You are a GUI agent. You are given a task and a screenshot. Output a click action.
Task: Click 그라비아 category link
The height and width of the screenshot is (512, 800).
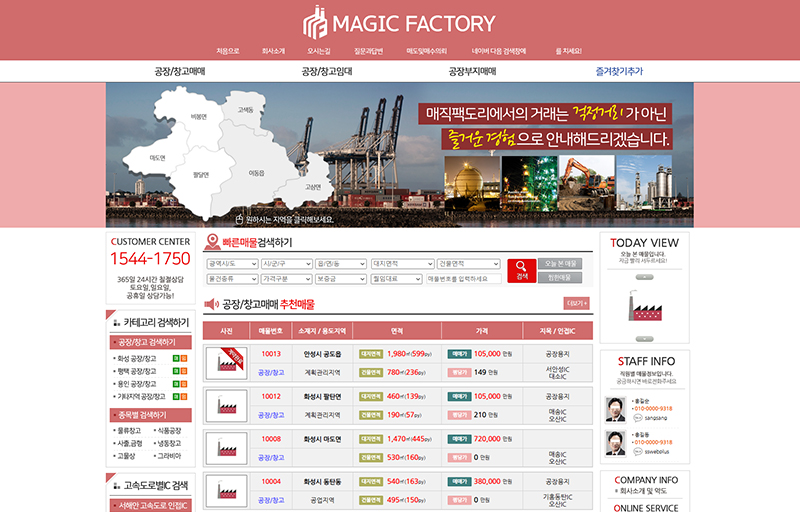[169, 456]
